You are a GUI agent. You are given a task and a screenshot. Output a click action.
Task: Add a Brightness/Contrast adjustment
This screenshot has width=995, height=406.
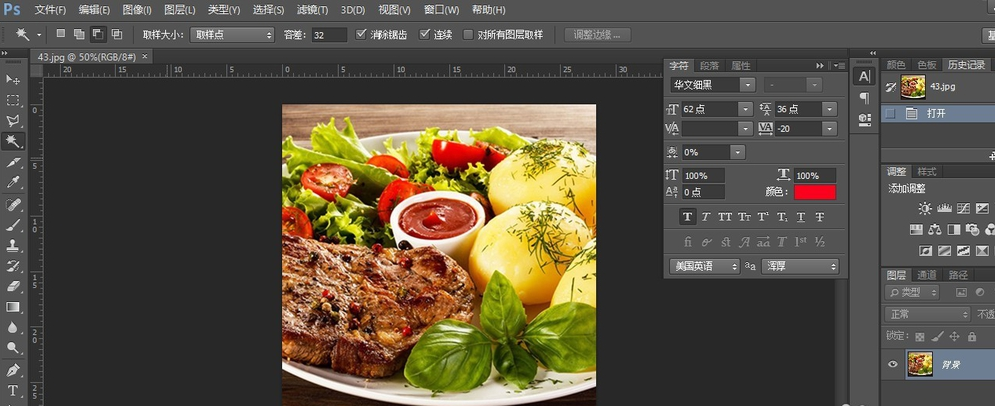[x=925, y=208]
